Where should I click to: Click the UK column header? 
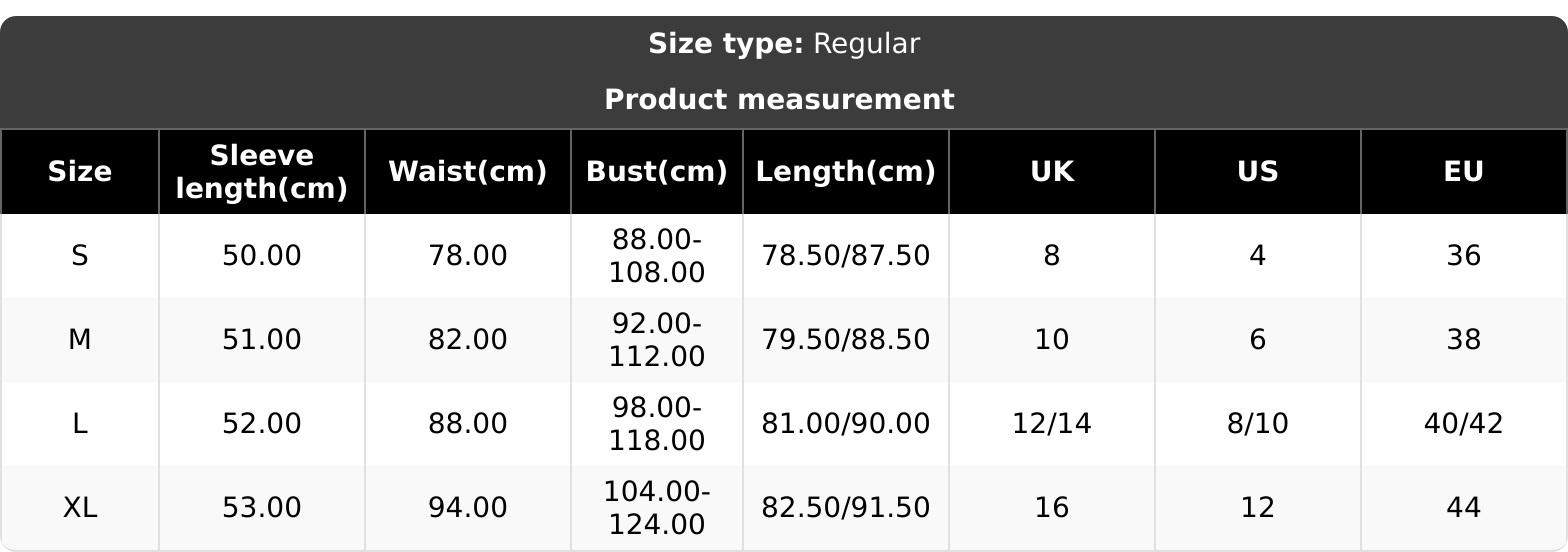tap(1052, 172)
